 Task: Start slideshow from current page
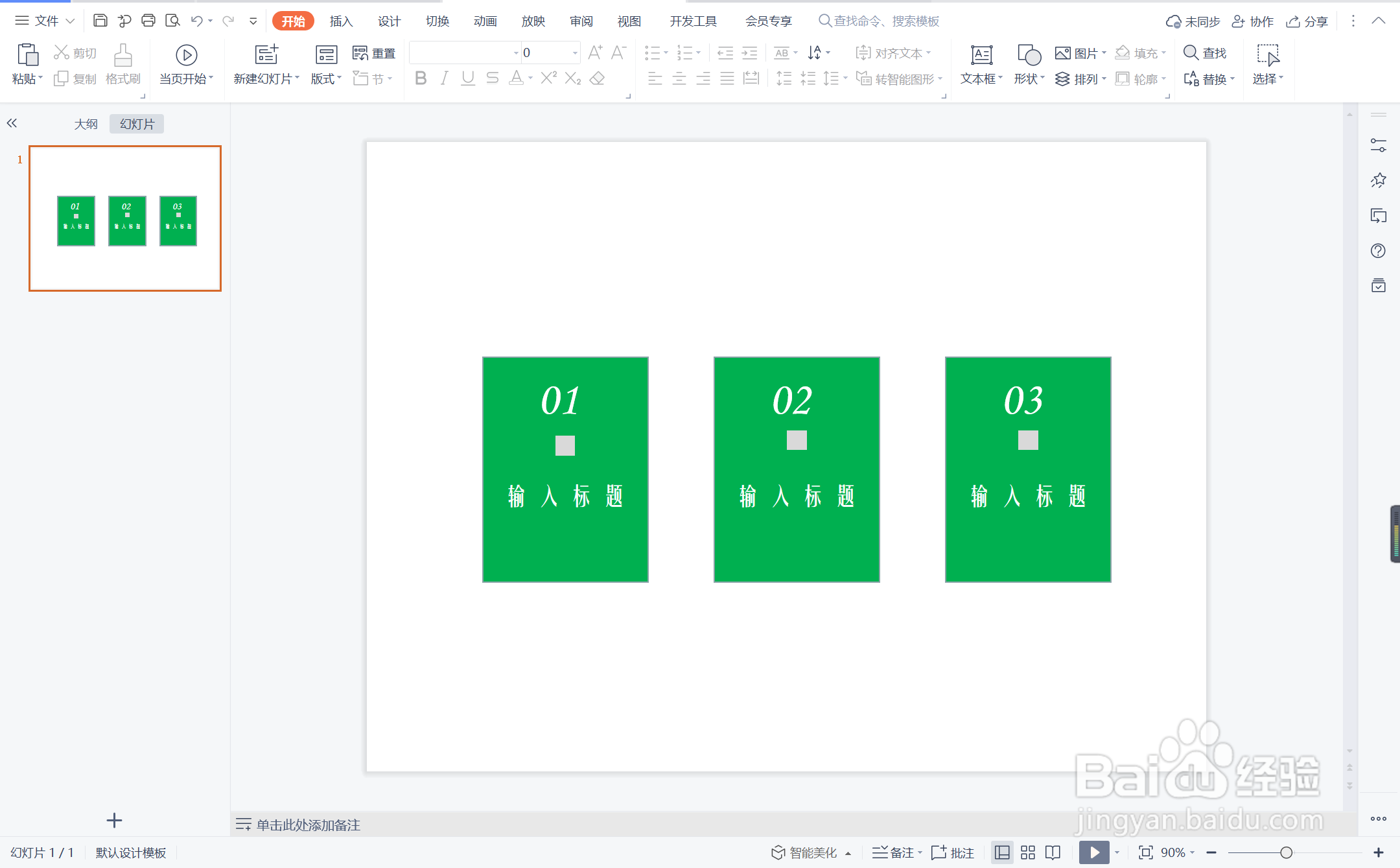click(186, 56)
